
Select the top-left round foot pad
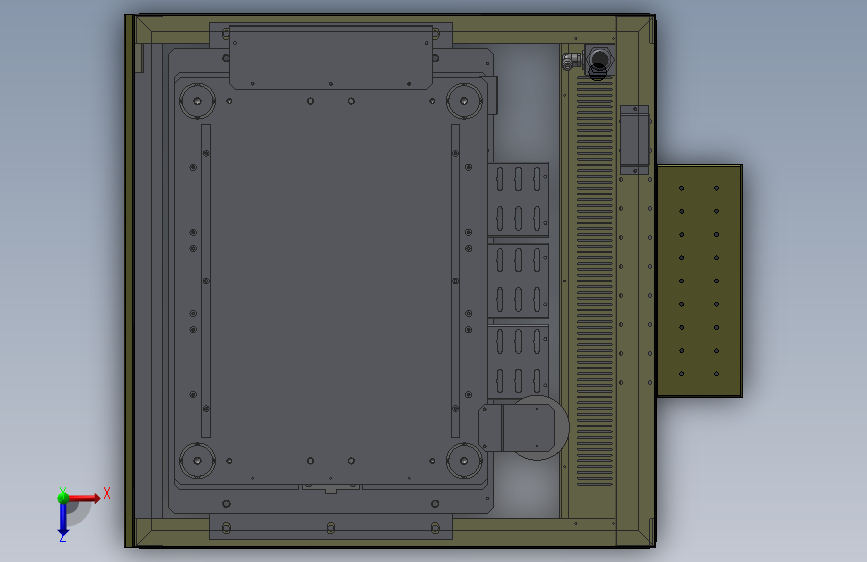coord(197,101)
